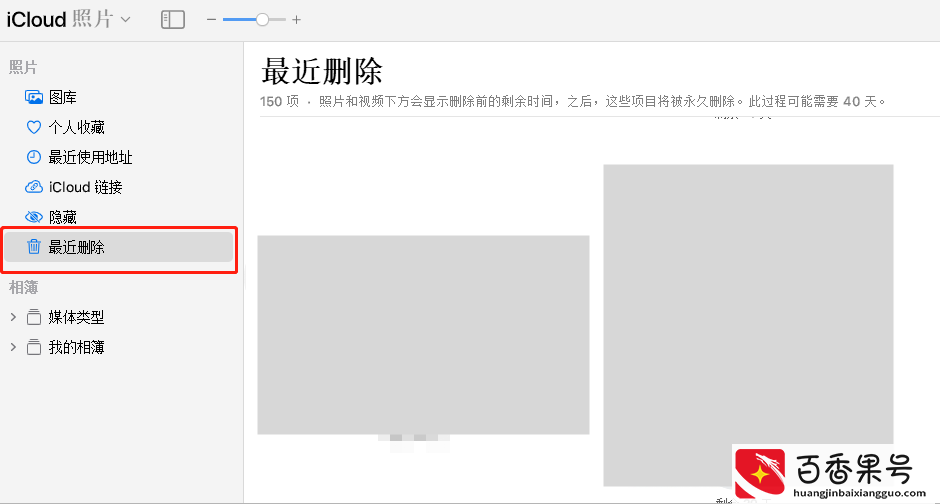The width and height of the screenshot is (940, 504).
Task: Expand the 我的相簿 folder chevron
Action: [13, 347]
